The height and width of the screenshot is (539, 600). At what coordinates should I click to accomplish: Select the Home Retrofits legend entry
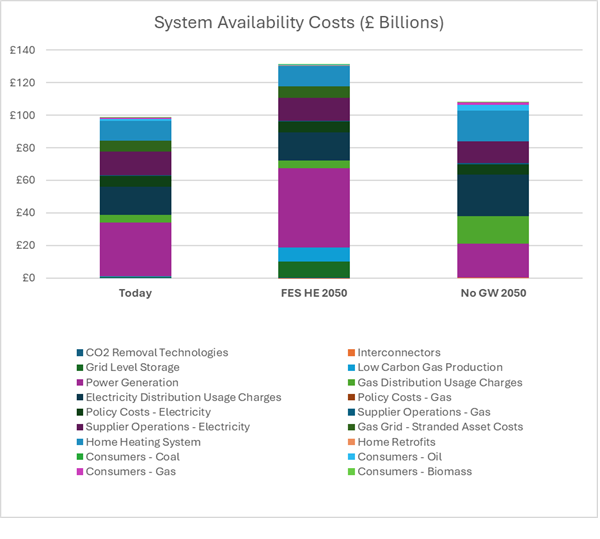(x=396, y=442)
